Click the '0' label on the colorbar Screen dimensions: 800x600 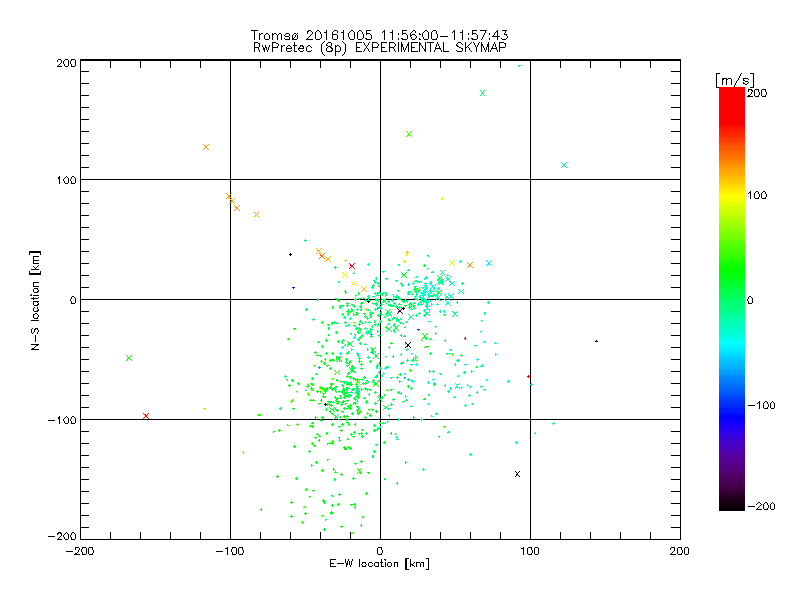[x=750, y=300]
